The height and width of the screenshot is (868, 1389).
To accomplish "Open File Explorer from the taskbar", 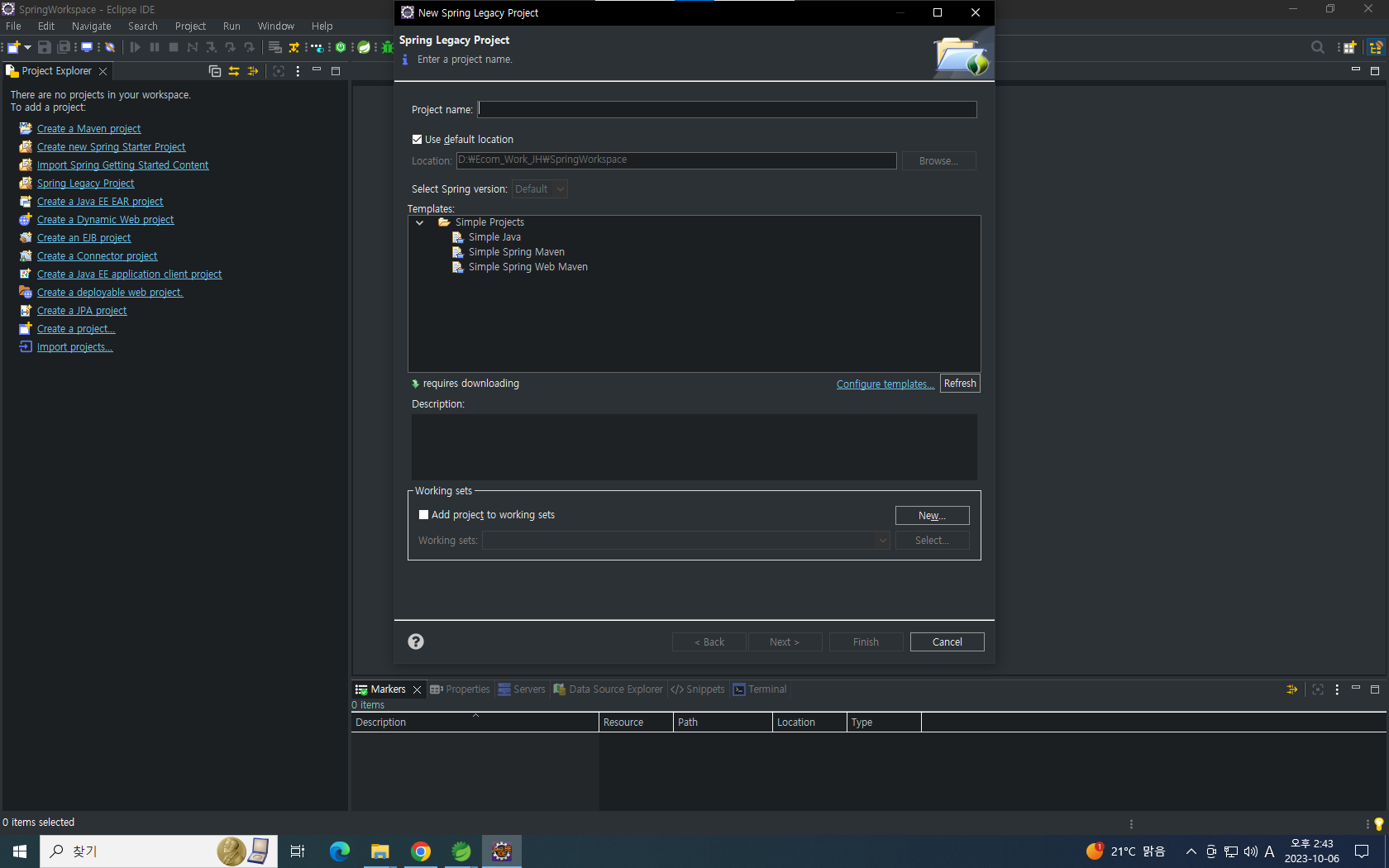I will coord(380,851).
